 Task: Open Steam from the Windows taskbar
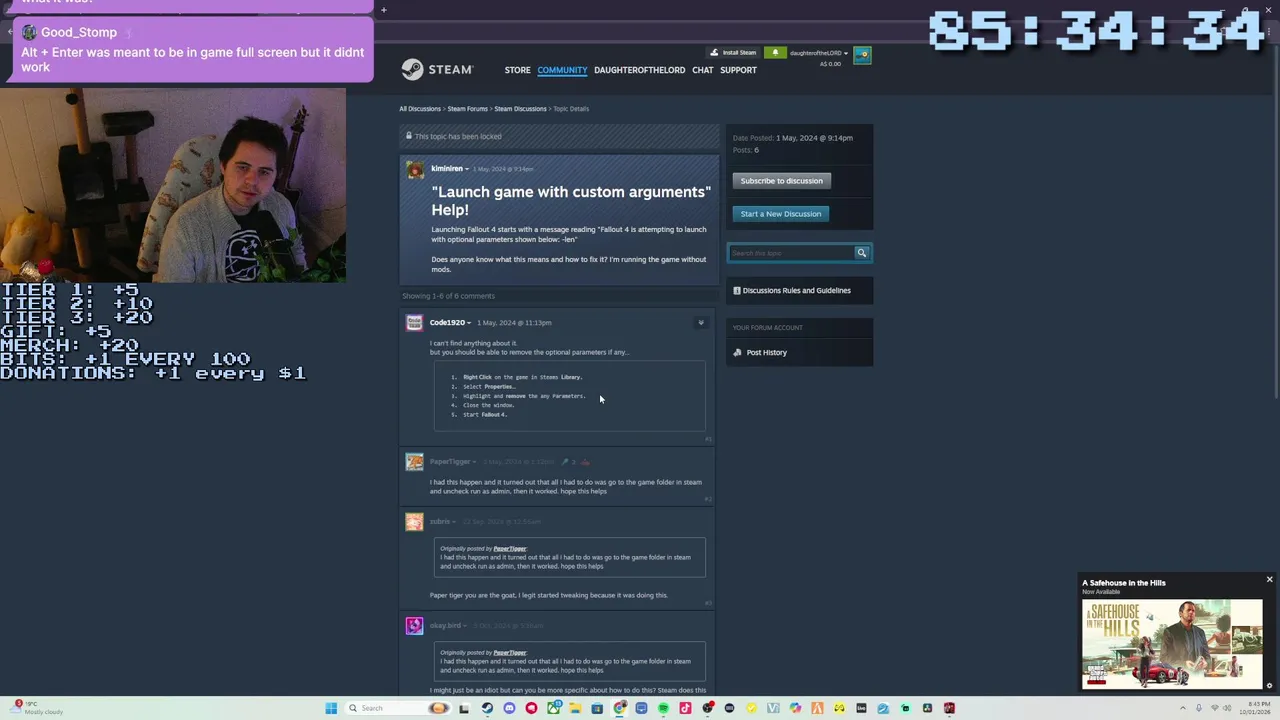click(x=487, y=708)
